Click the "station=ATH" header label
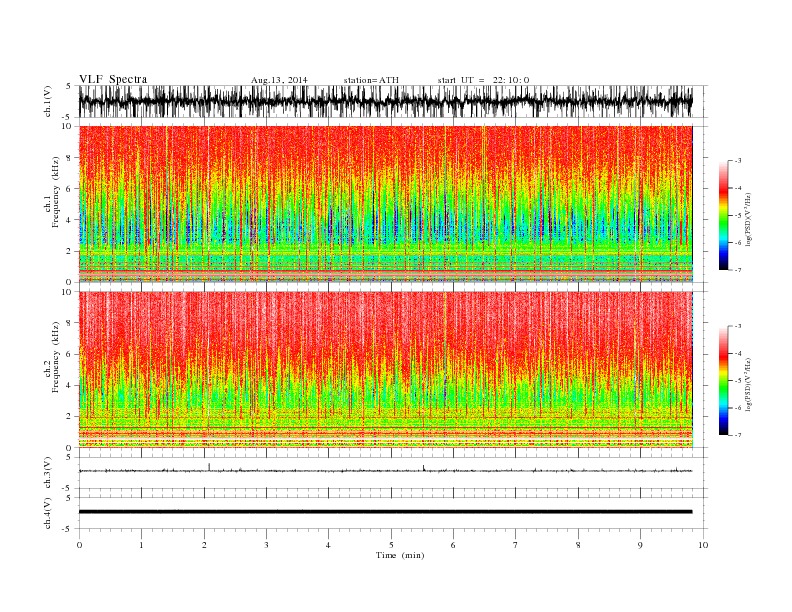Viewport: 792px width, 612px height. [371, 80]
